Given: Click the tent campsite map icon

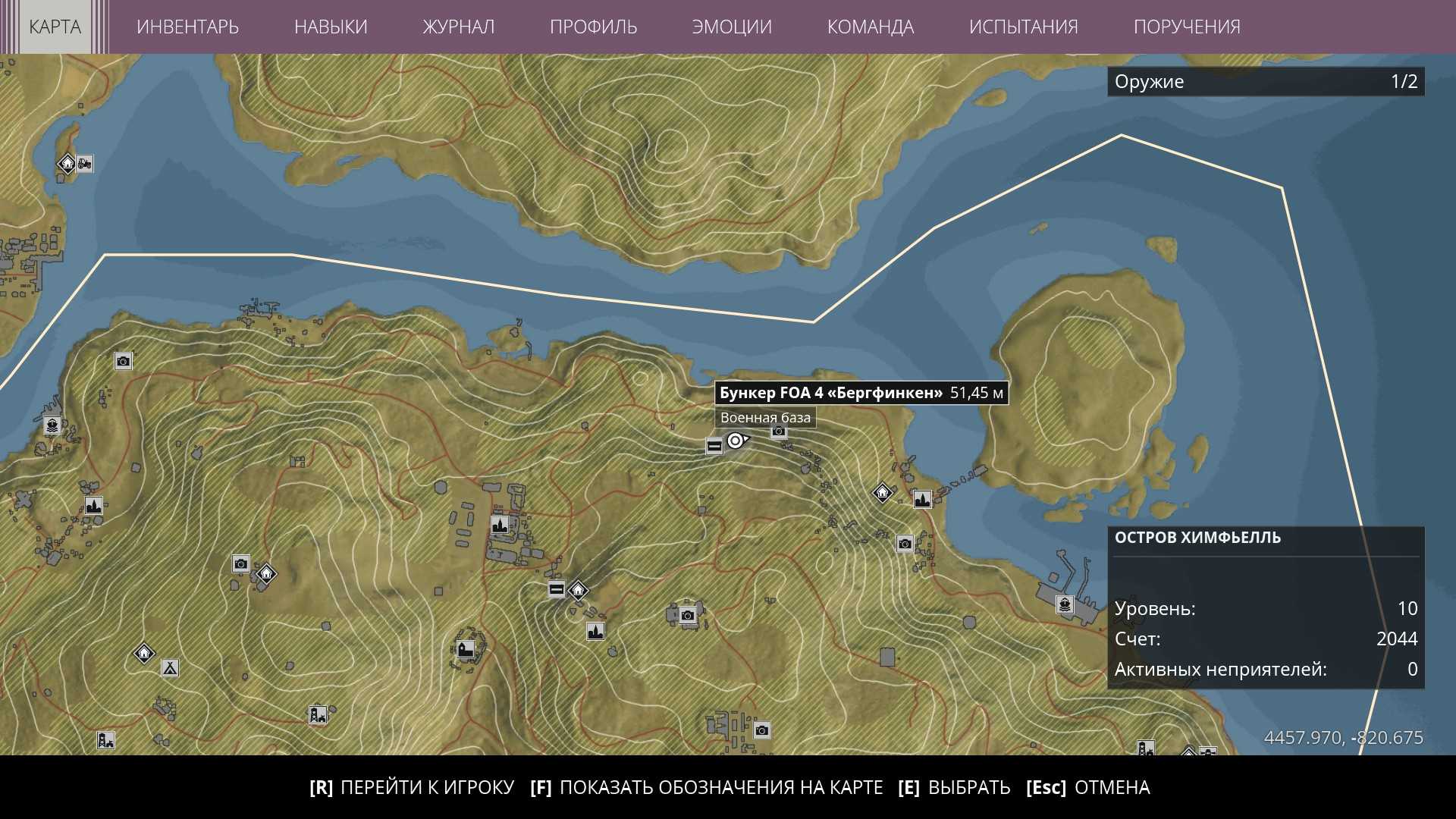Looking at the screenshot, I should [x=170, y=668].
